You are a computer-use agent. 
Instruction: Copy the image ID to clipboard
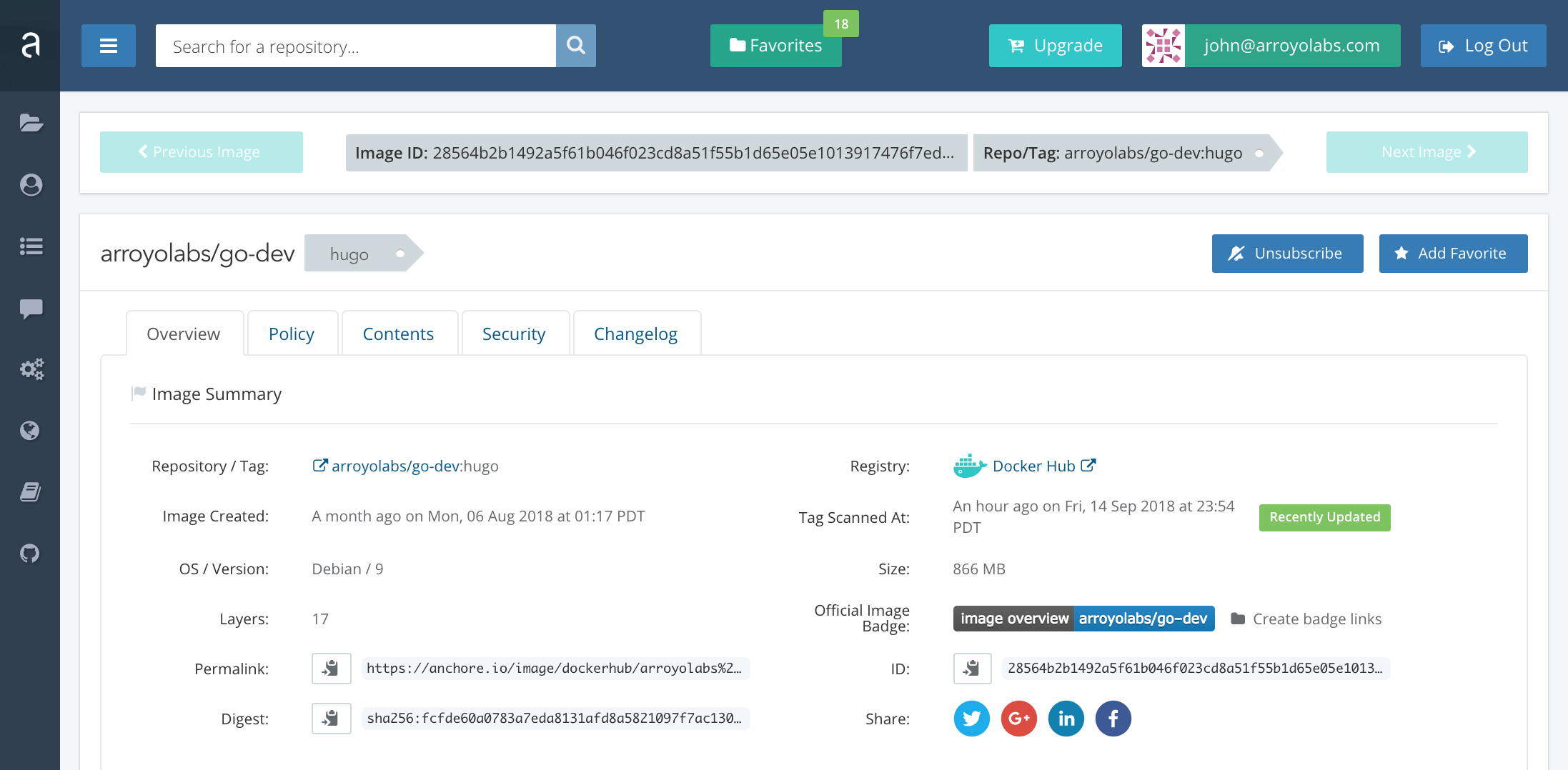972,669
